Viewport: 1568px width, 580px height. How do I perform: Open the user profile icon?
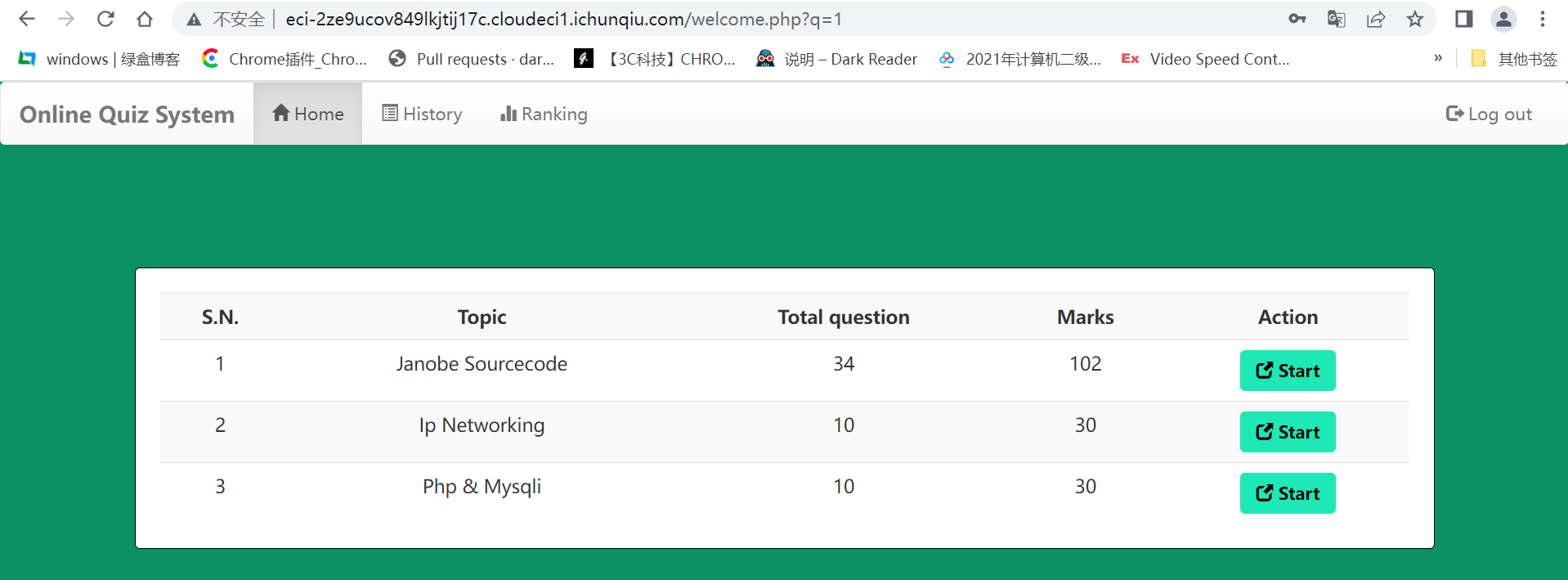click(1503, 19)
